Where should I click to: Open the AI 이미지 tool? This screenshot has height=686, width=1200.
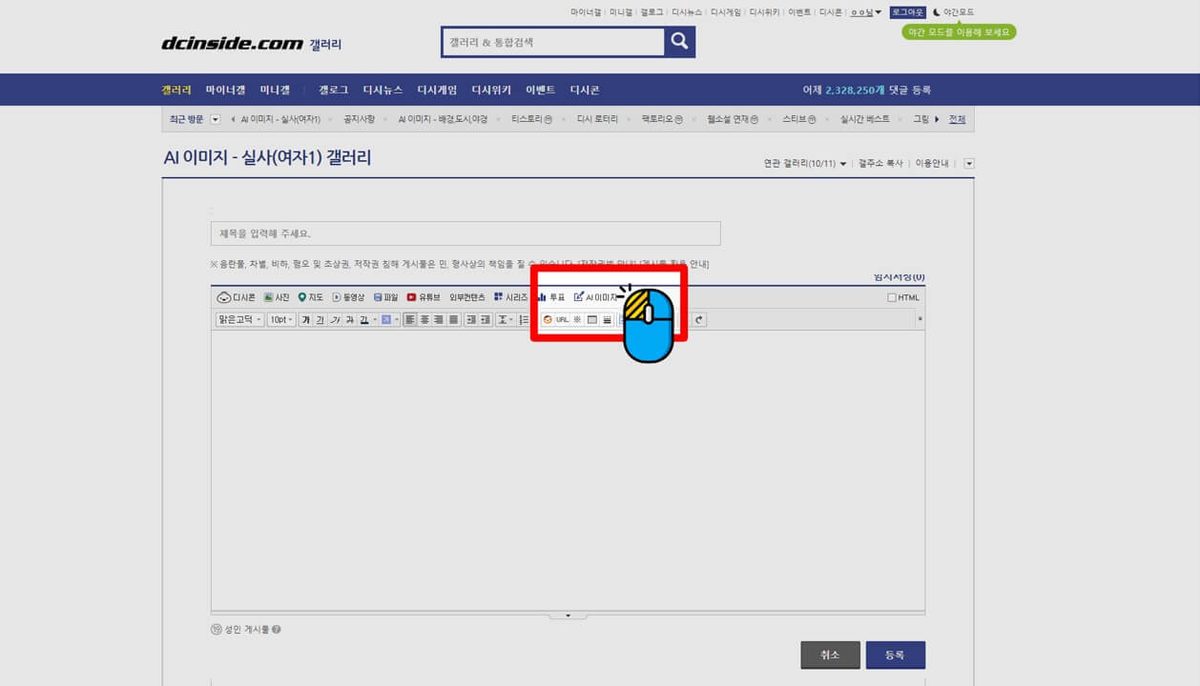pyautogui.click(x=596, y=297)
